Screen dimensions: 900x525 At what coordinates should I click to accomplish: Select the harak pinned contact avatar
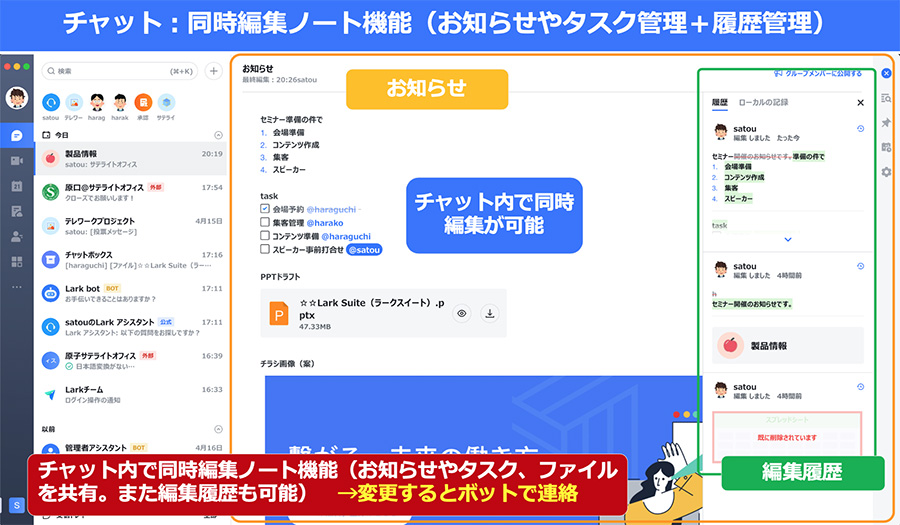[120, 103]
